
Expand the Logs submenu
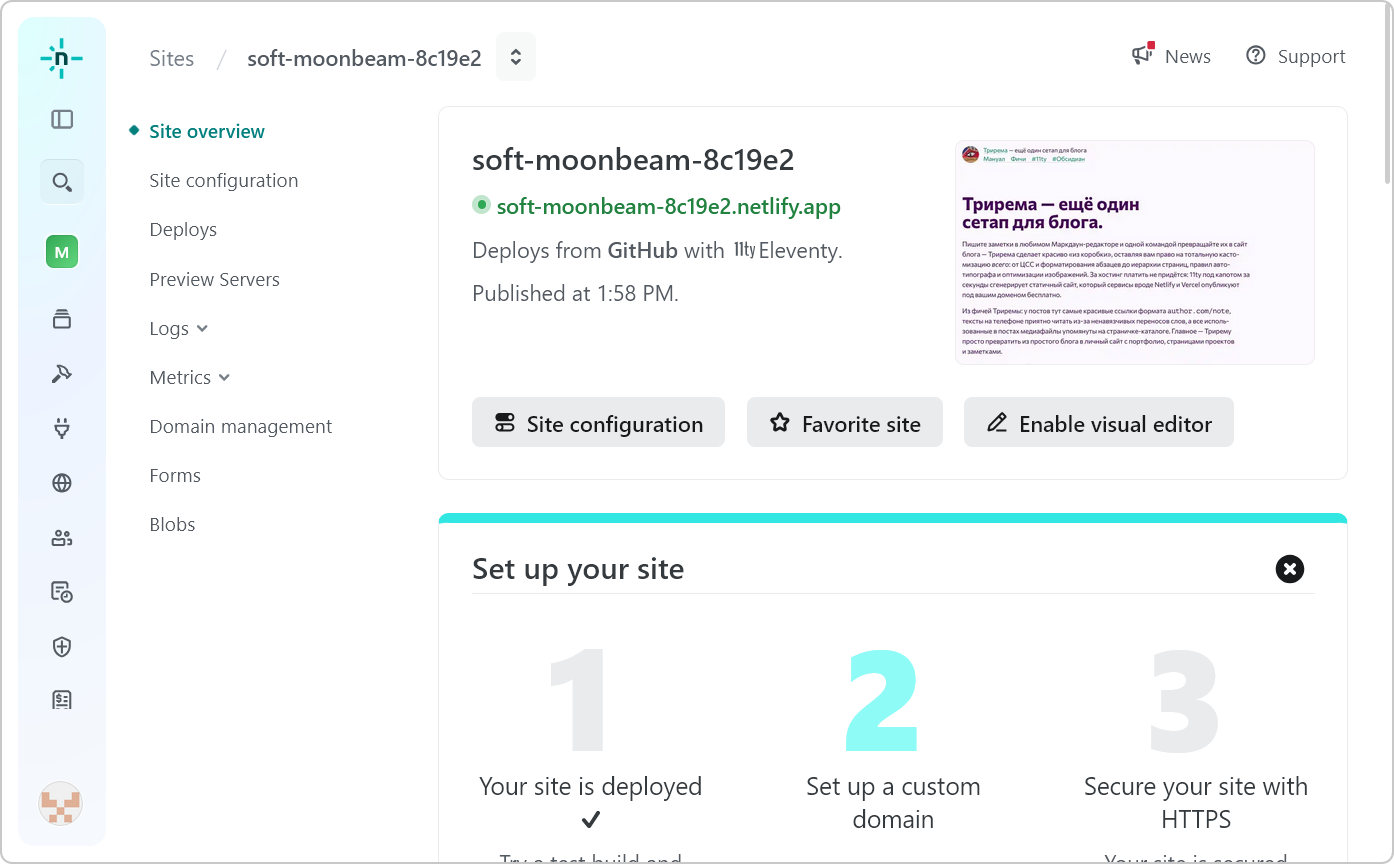pos(179,329)
